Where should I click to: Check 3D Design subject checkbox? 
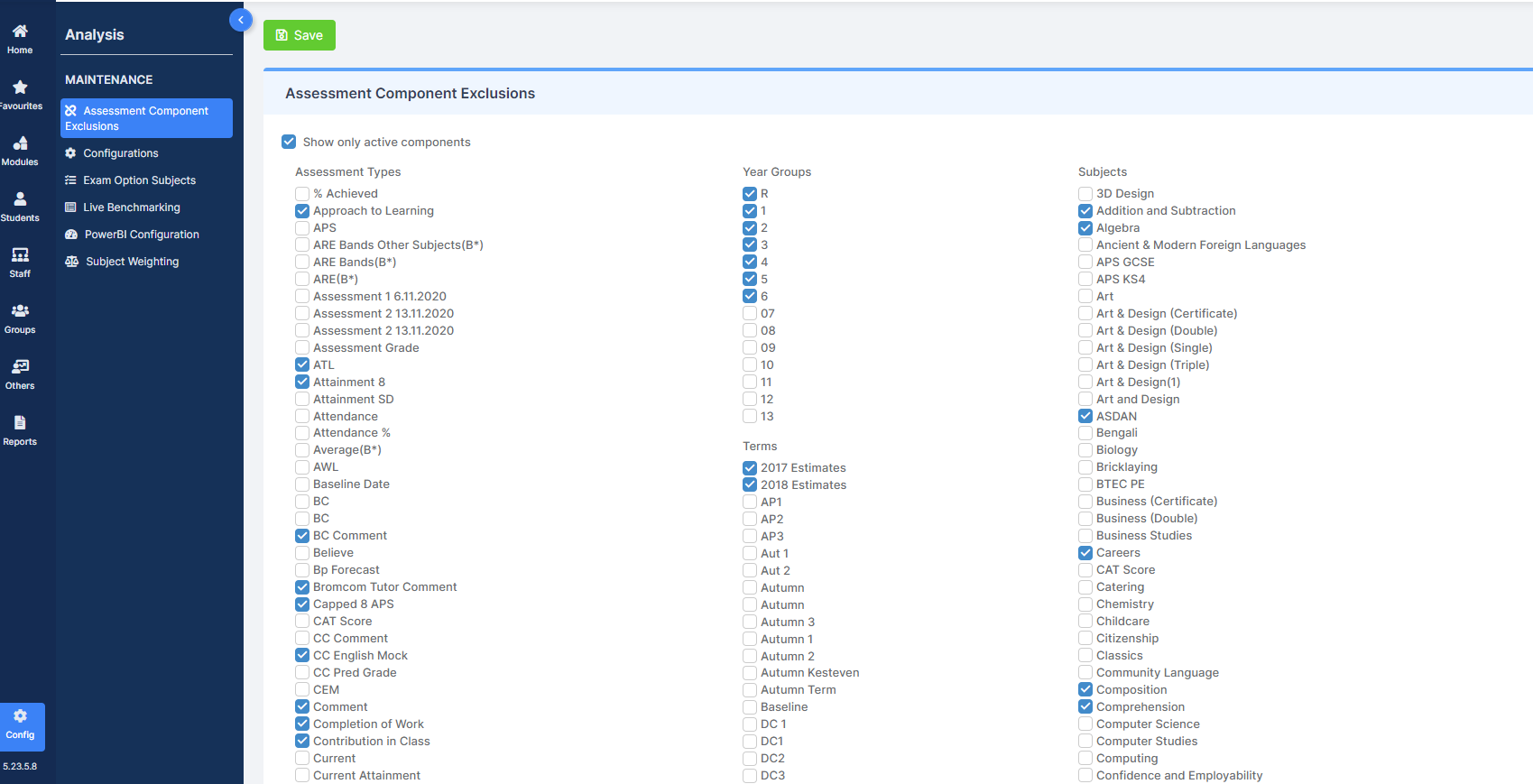click(x=1085, y=194)
